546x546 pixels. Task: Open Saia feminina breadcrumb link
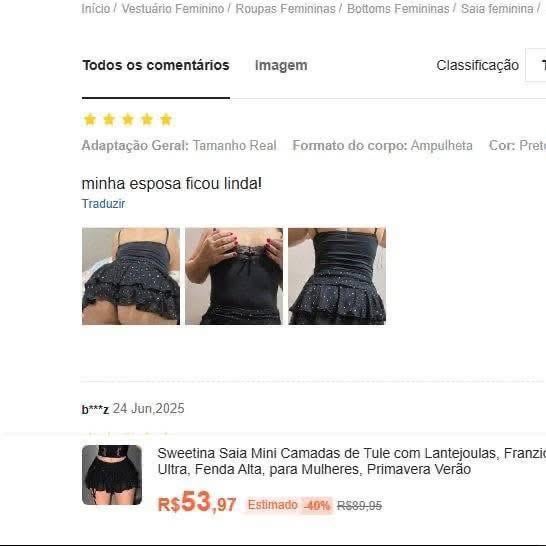(x=497, y=9)
